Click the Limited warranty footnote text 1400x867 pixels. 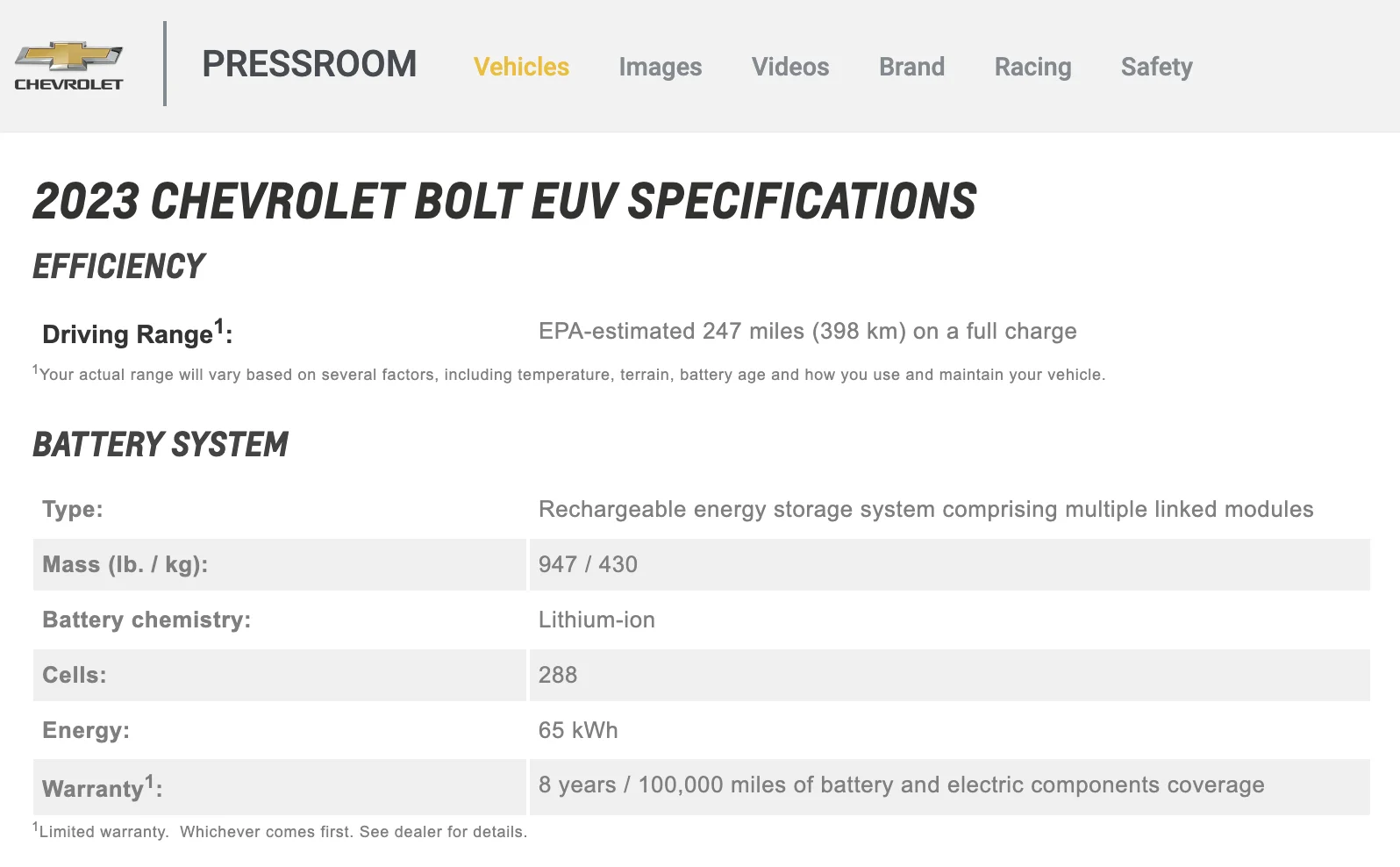tap(280, 831)
